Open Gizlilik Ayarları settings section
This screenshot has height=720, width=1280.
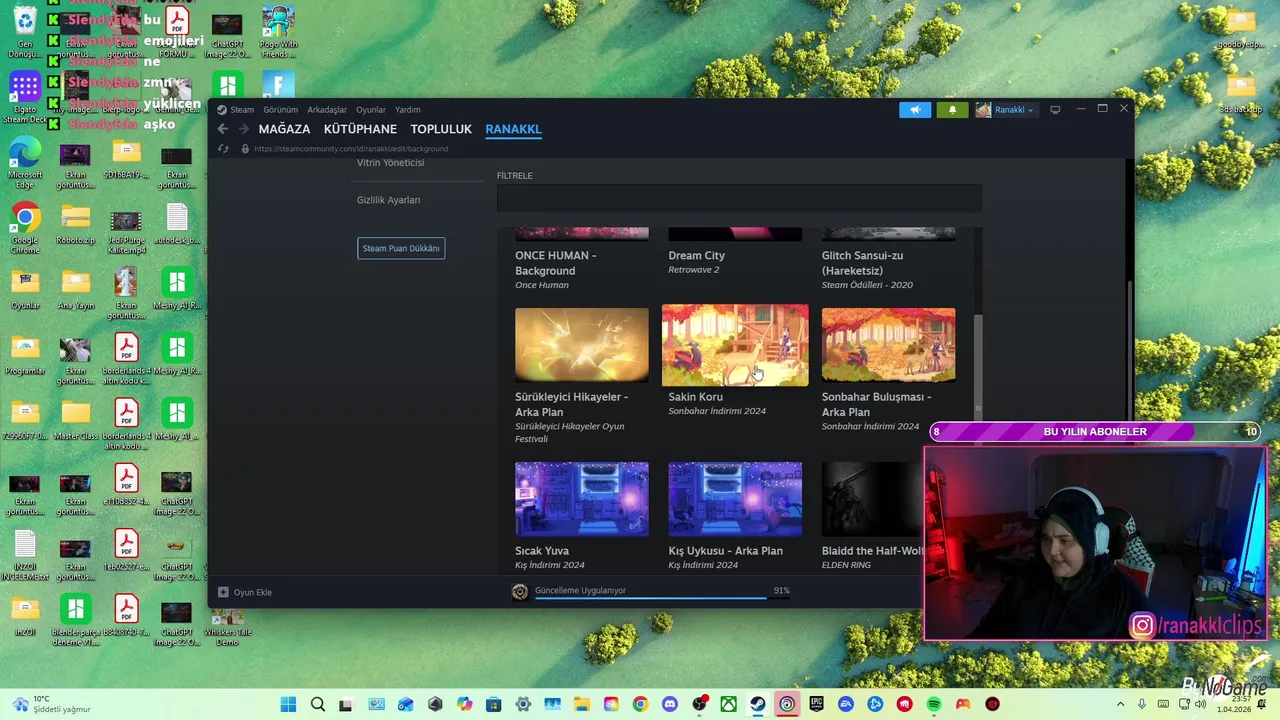click(388, 200)
